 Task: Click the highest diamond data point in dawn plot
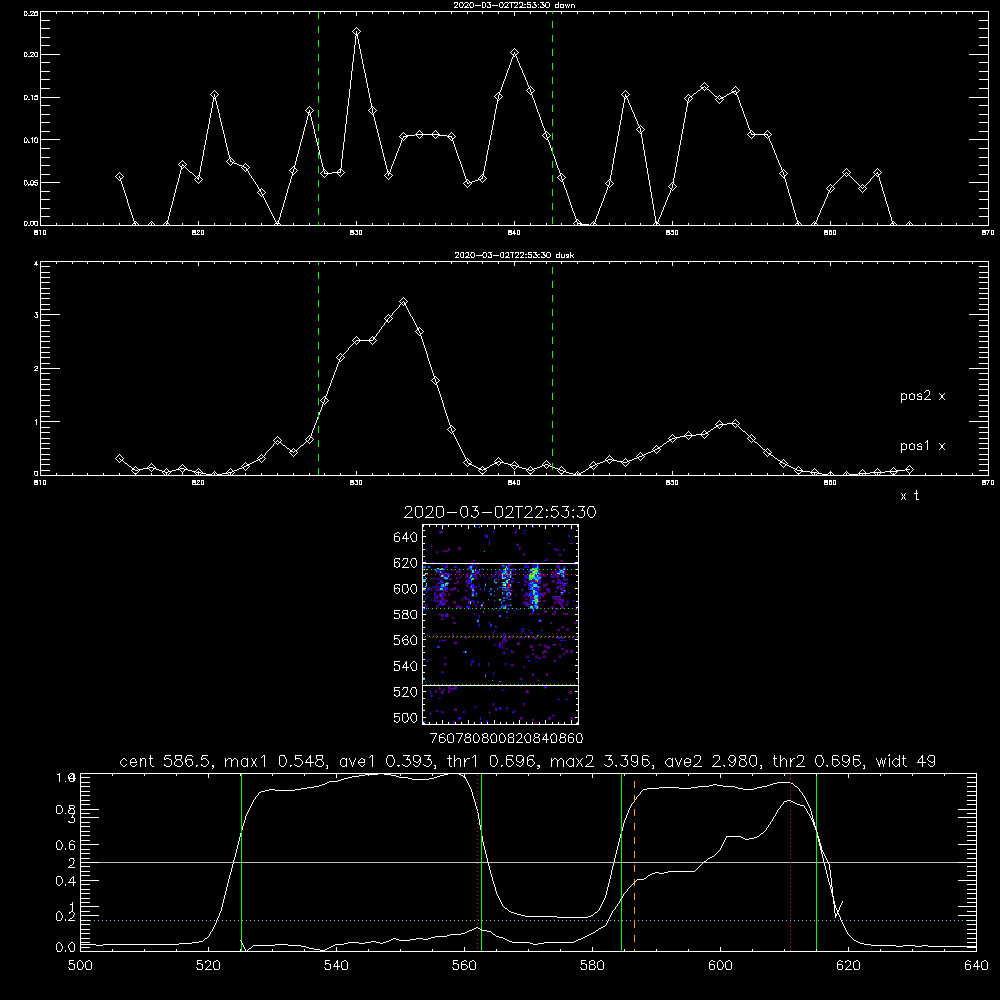pos(357,31)
